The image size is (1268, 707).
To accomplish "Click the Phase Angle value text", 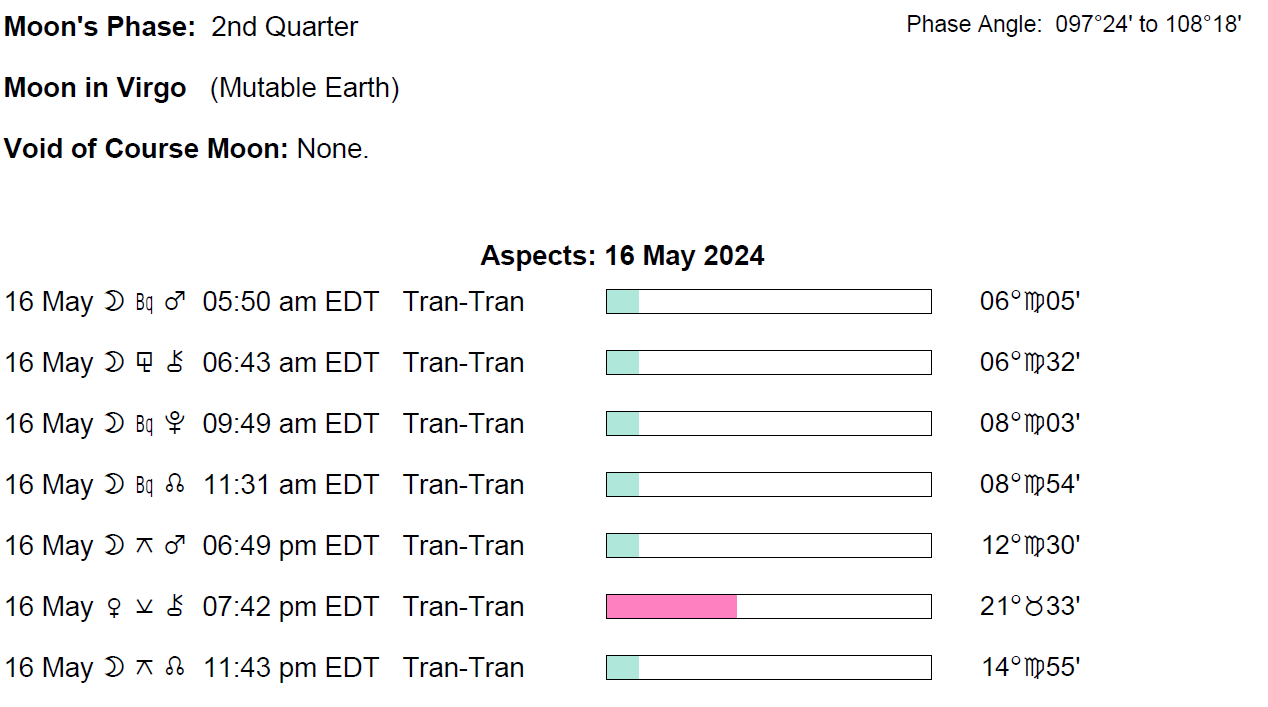I will click(x=1148, y=25).
